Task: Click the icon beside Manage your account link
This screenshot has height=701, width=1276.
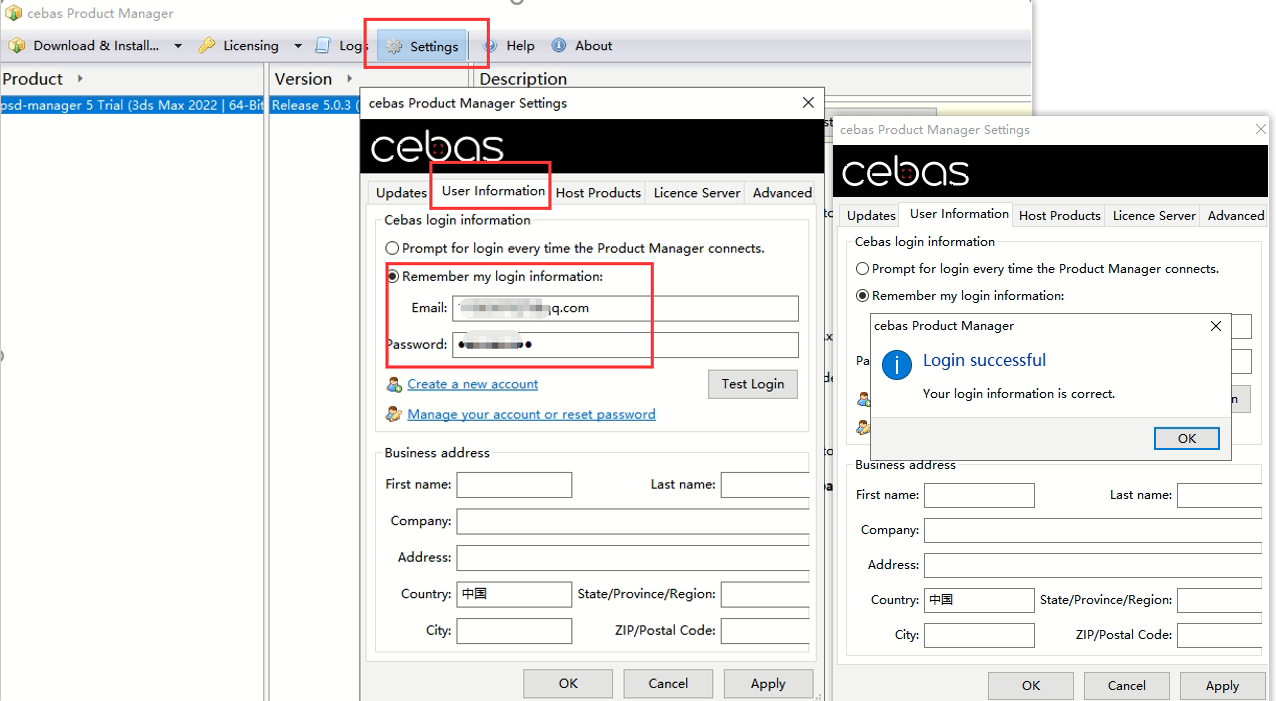Action: coord(395,415)
